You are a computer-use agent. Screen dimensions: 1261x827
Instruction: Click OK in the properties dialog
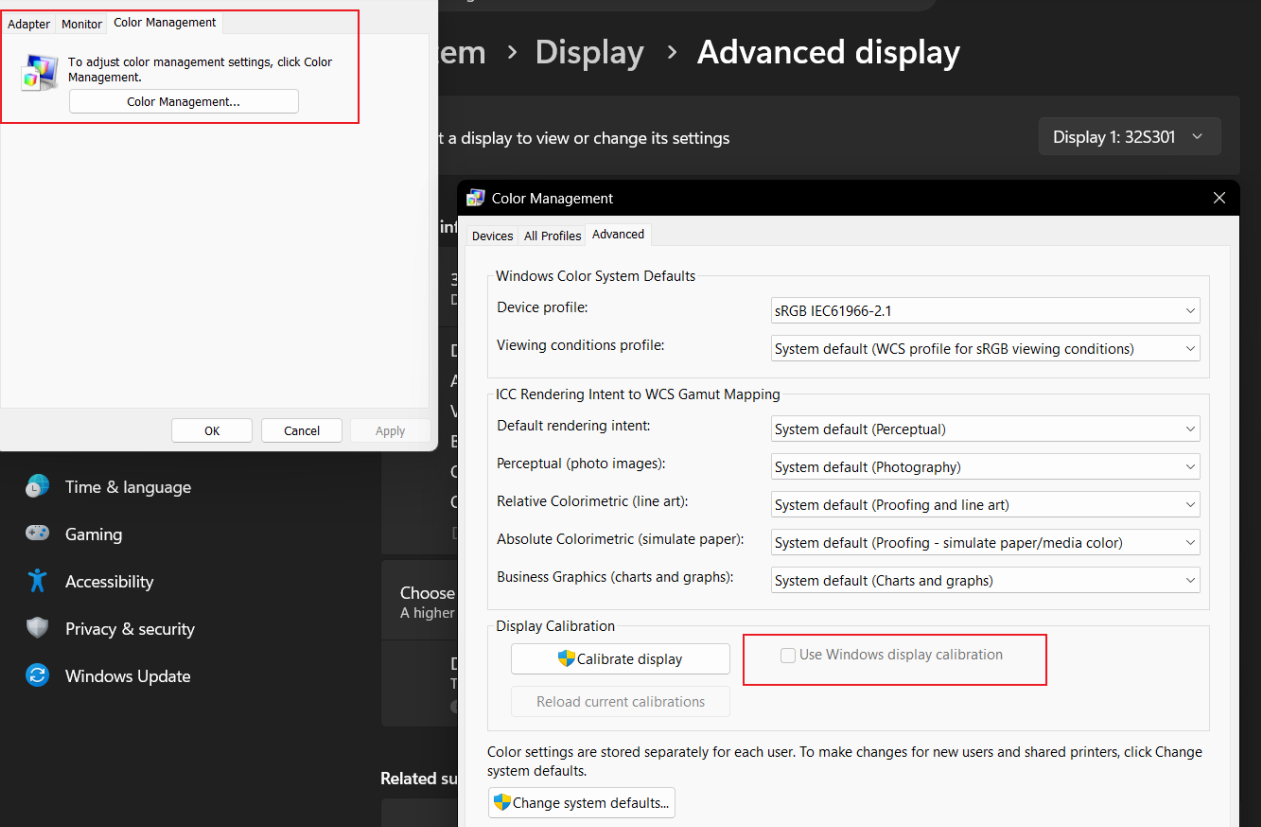tap(212, 431)
